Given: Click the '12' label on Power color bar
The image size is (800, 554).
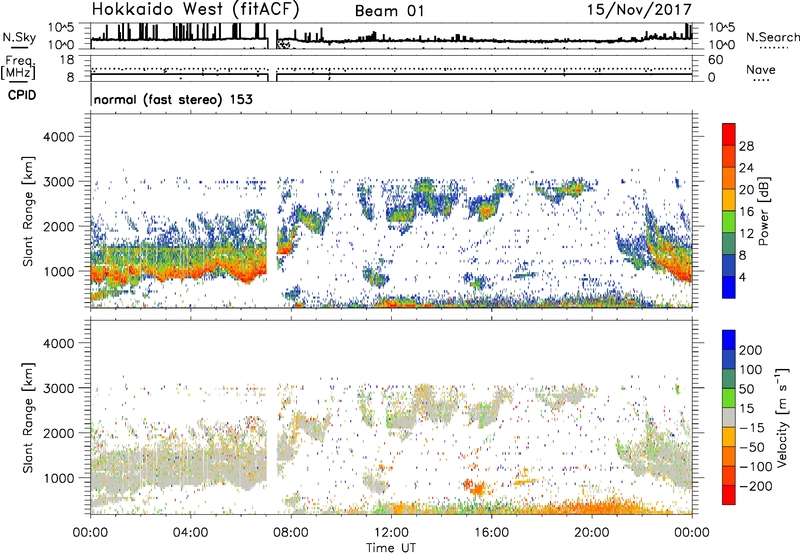Looking at the screenshot, I should tap(746, 234).
